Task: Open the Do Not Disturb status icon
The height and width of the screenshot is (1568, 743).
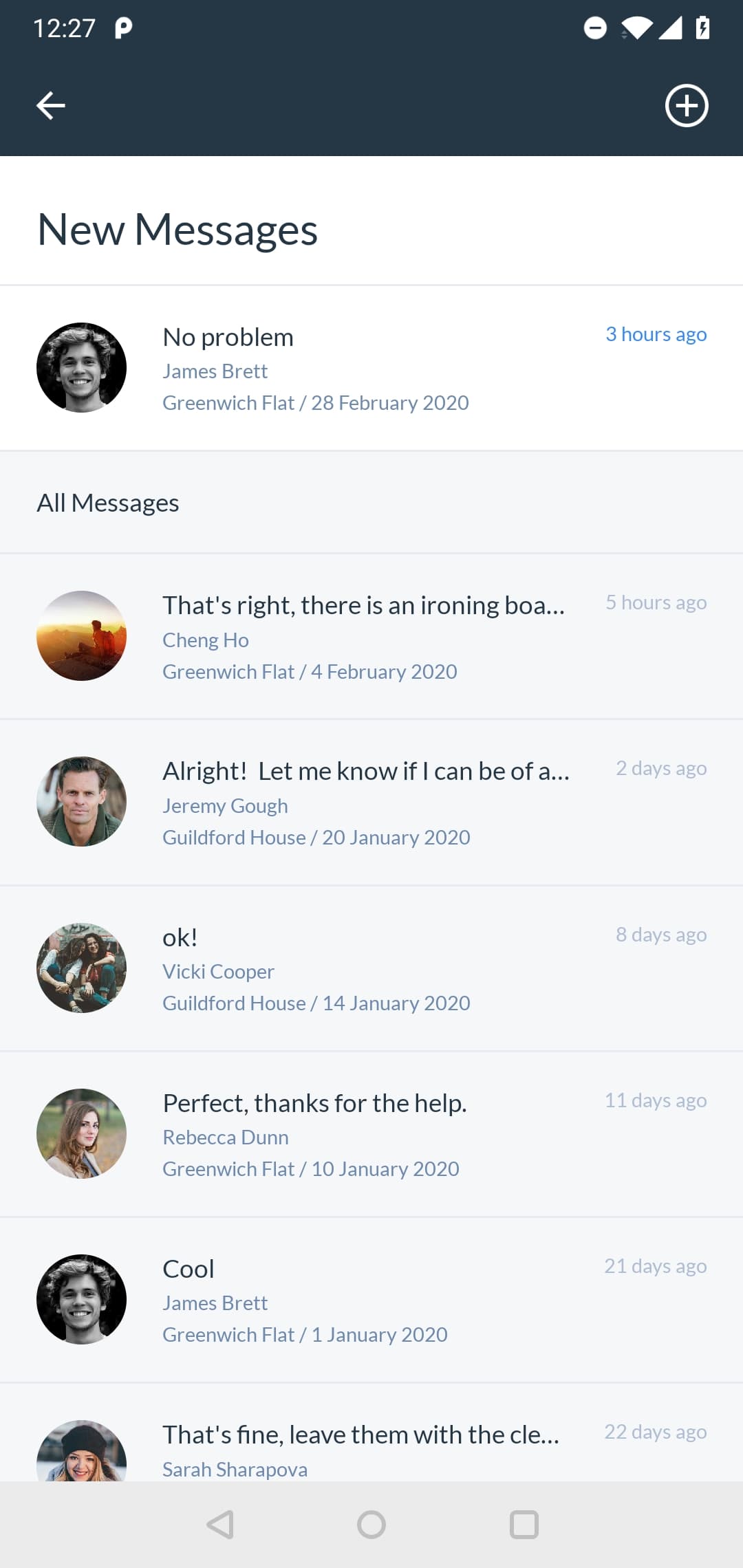Action: (595, 28)
